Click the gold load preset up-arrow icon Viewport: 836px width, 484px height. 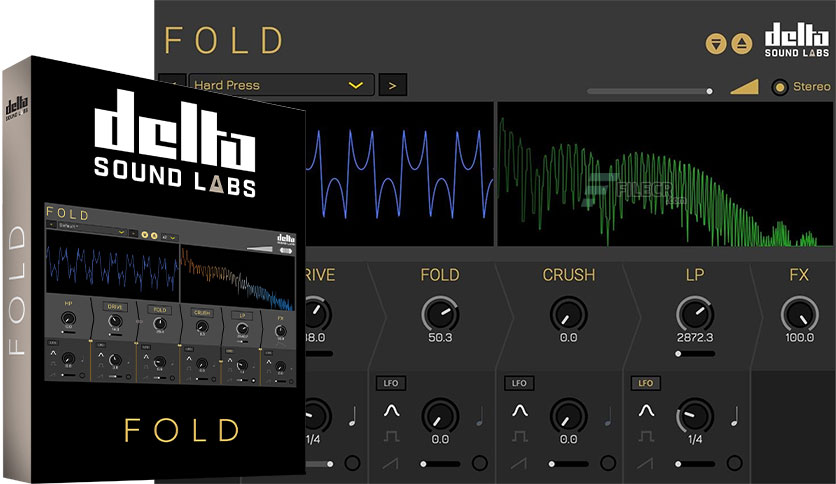(742, 44)
